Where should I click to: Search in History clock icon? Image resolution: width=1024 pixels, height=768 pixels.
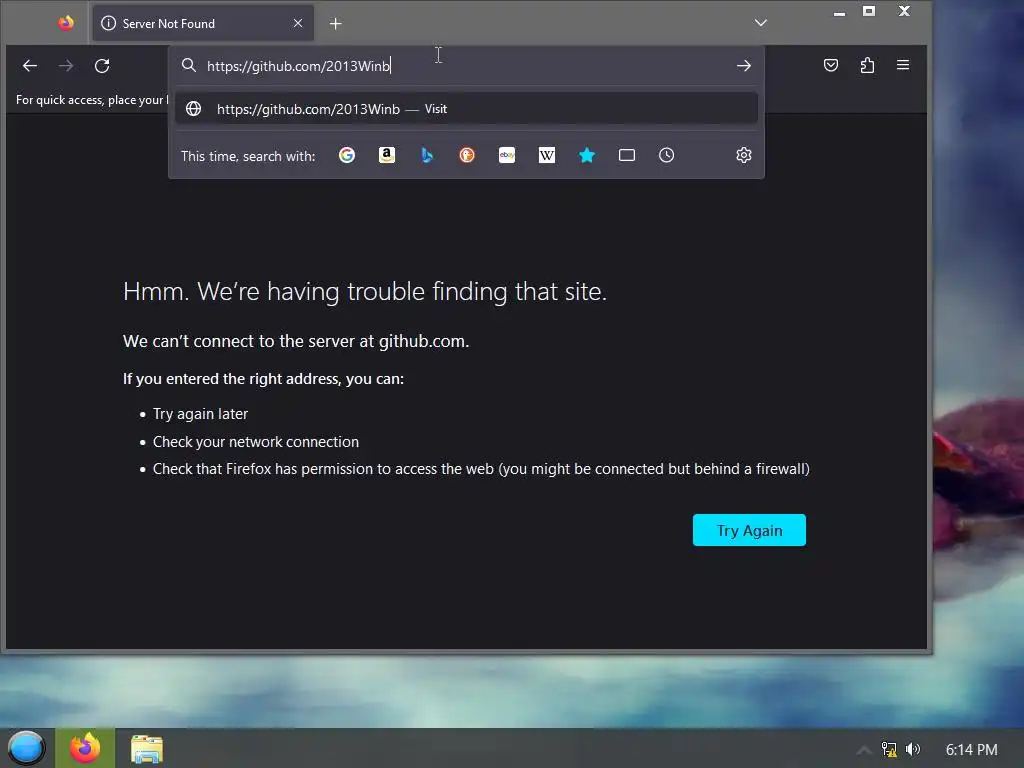666,155
